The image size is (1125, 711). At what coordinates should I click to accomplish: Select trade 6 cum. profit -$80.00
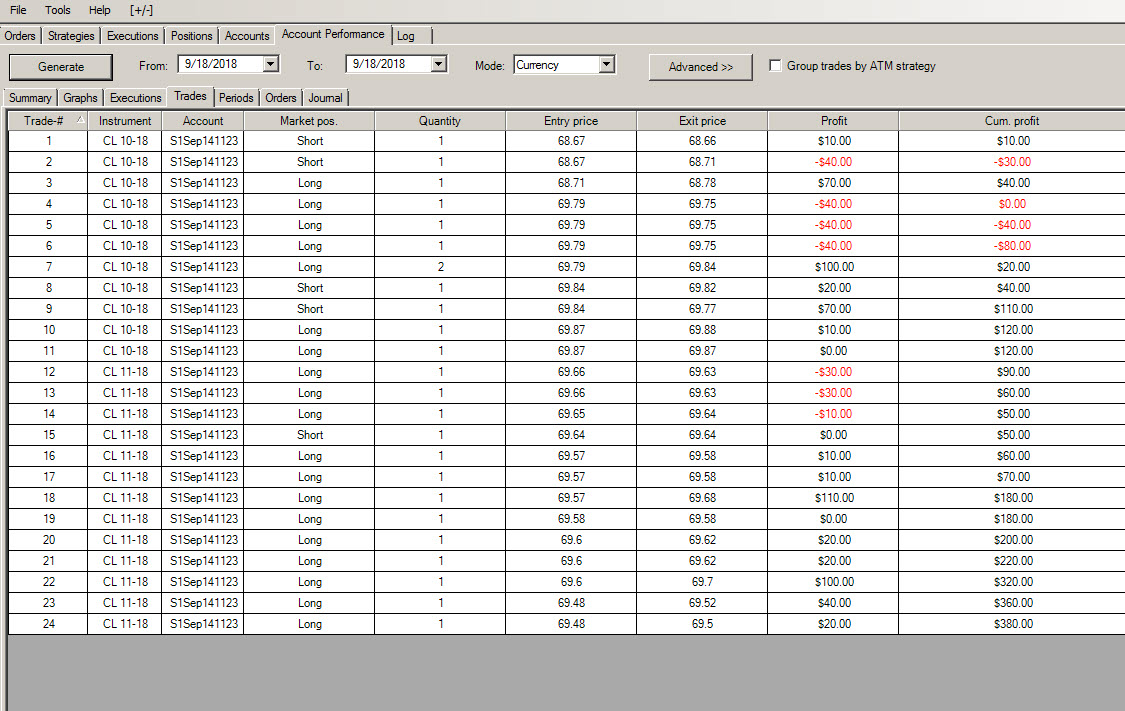(1012, 246)
